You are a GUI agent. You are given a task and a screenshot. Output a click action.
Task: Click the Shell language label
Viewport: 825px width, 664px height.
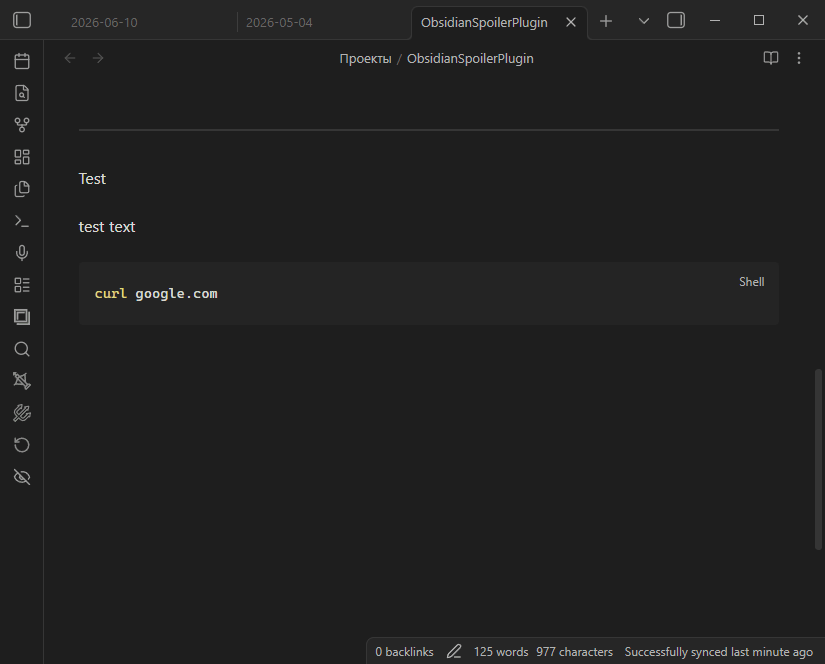tap(751, 282)
